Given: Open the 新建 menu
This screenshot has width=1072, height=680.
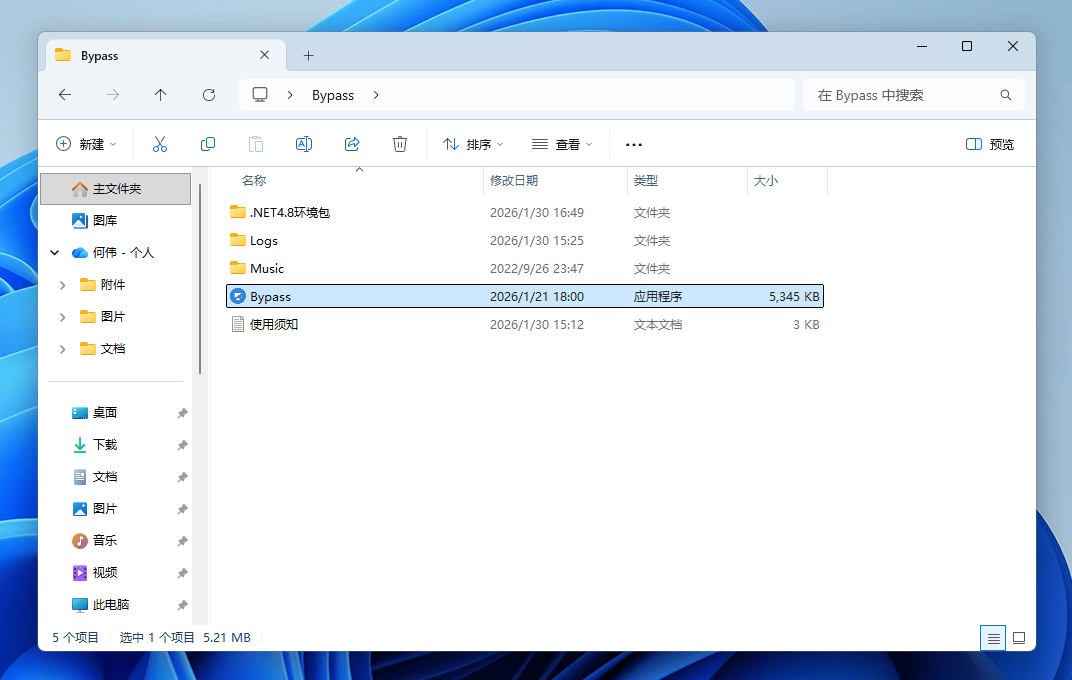Looking at the screenshot, I should point(87,144).
